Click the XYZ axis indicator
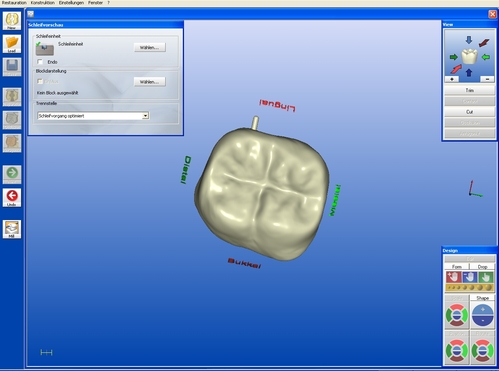499x371 pixels. 475,189
